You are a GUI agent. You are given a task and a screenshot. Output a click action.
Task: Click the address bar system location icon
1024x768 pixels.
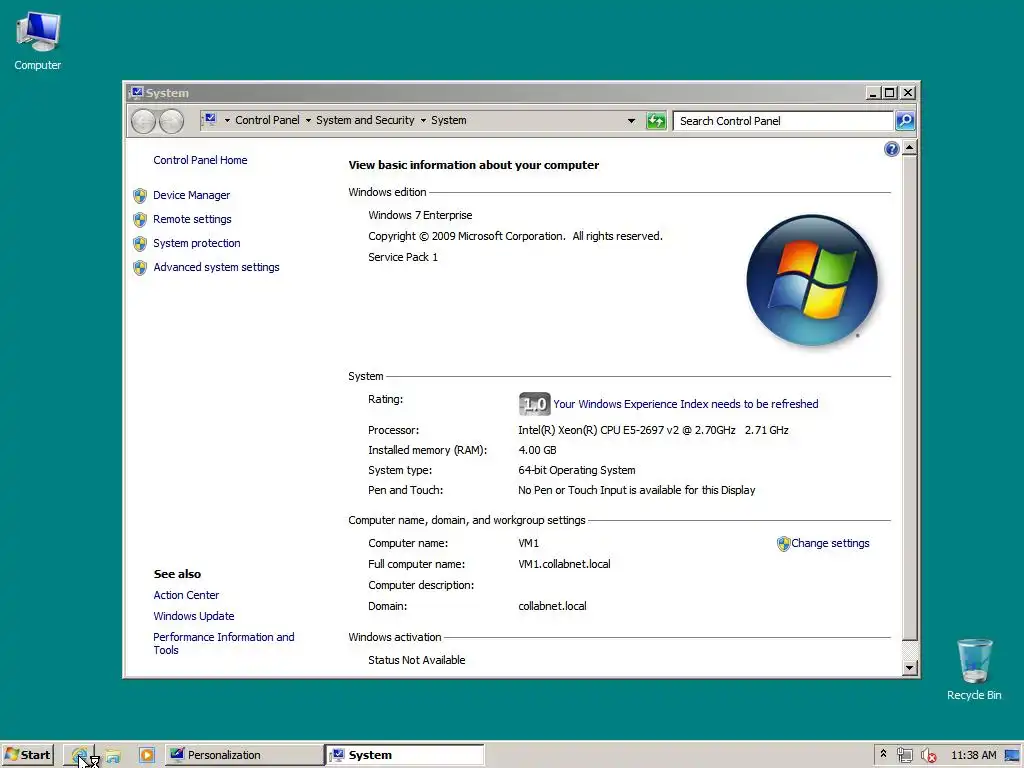point(210,120)
